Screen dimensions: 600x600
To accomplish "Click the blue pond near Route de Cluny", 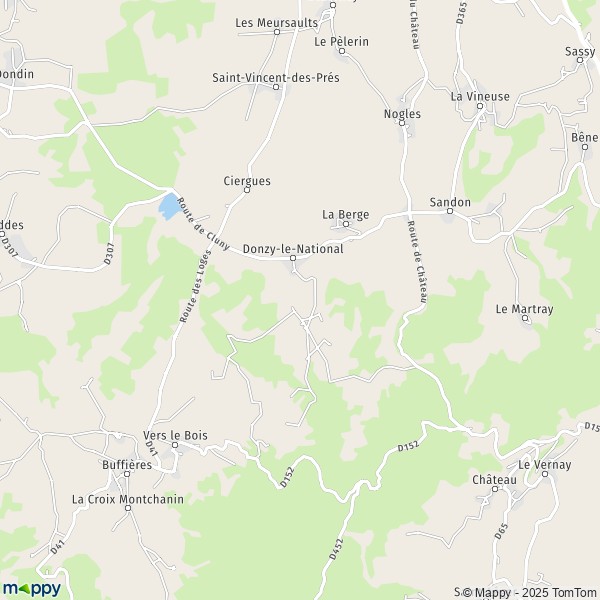I will coord(169,207).
